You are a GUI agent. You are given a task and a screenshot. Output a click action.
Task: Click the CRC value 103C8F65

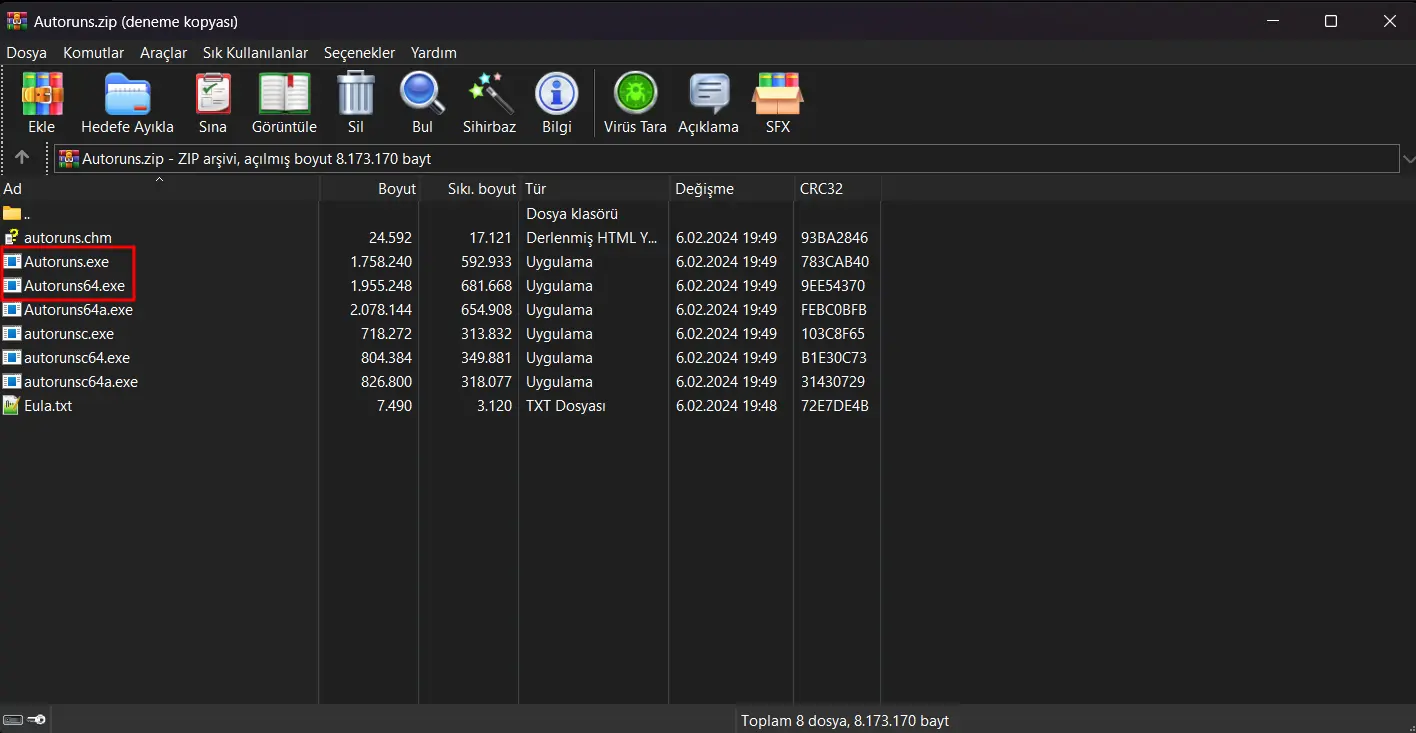(x=833, y=334)
